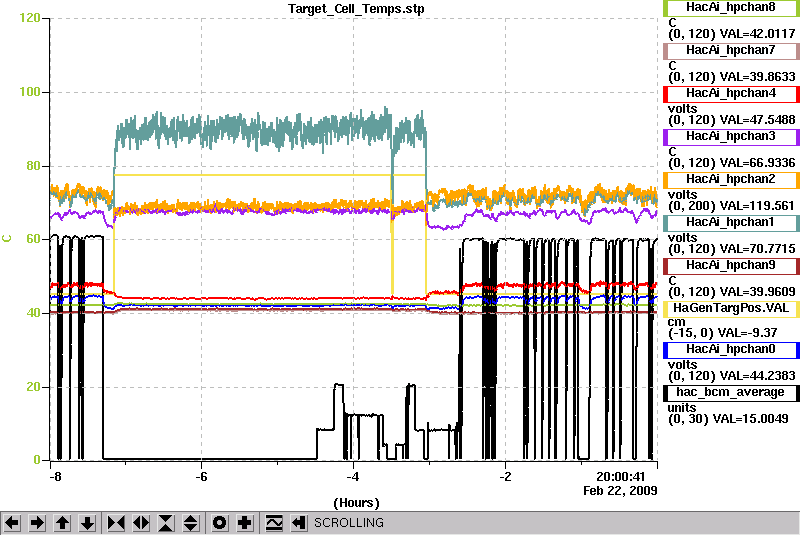Select the HacAi_hpchan7 curve legend entry
The image size is (800, 535).
(x=731, y=50)
